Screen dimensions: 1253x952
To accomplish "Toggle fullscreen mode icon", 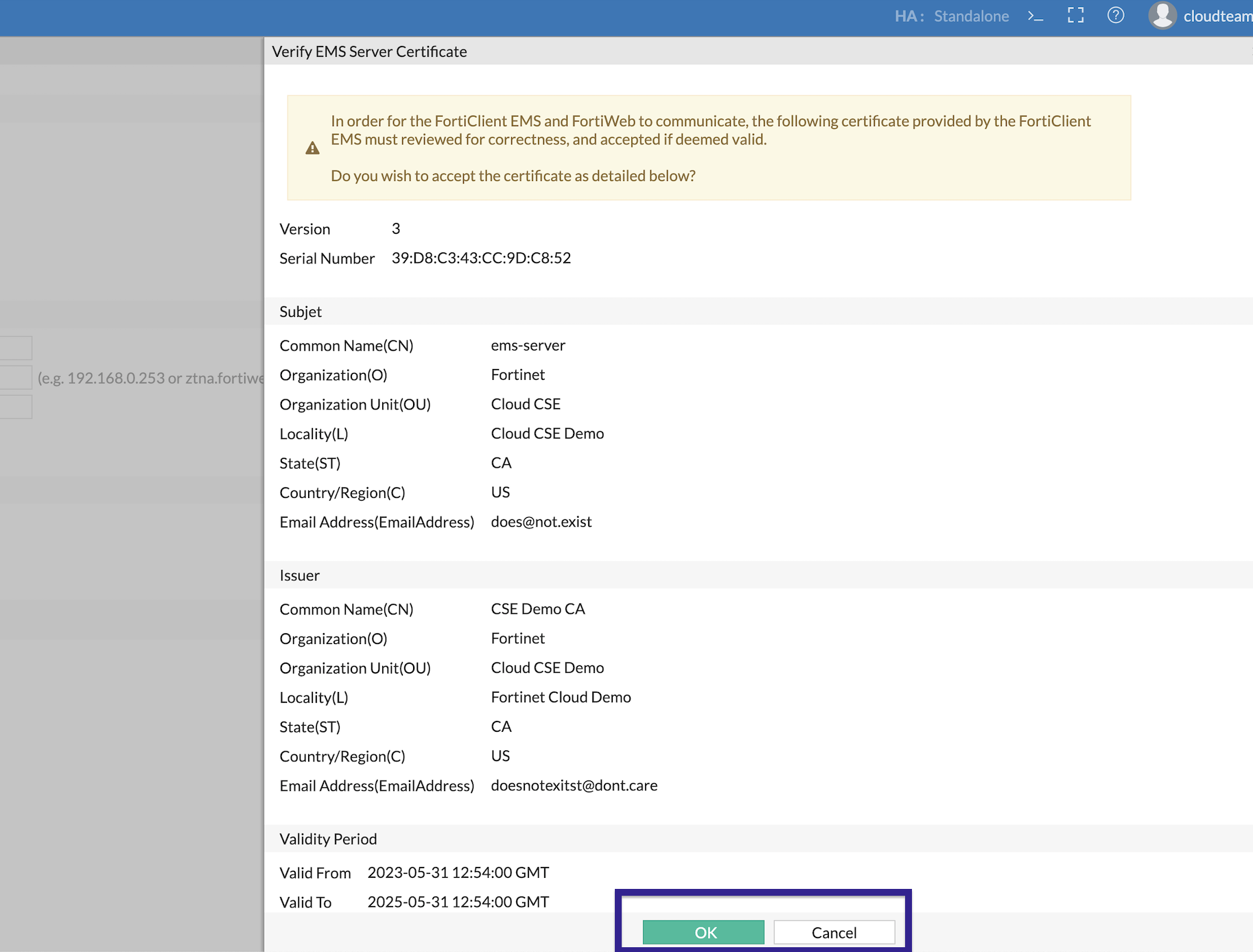I will (1075, 15).
